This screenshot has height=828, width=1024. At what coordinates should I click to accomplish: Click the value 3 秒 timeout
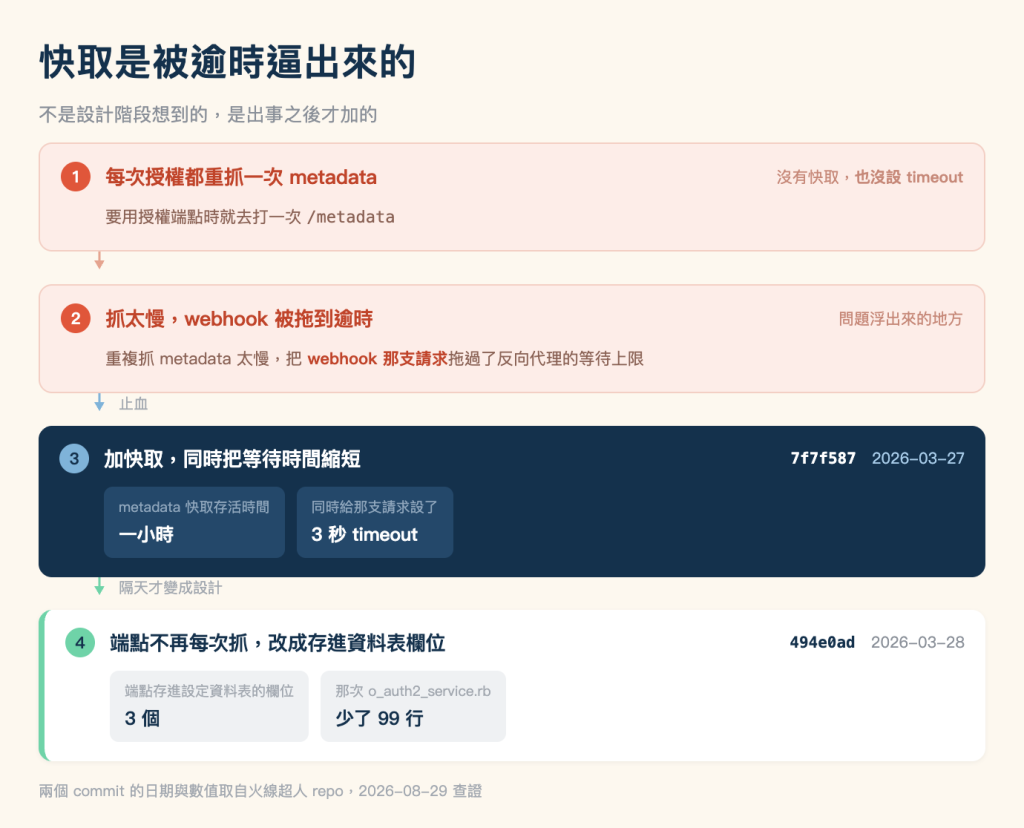[364, 534]
